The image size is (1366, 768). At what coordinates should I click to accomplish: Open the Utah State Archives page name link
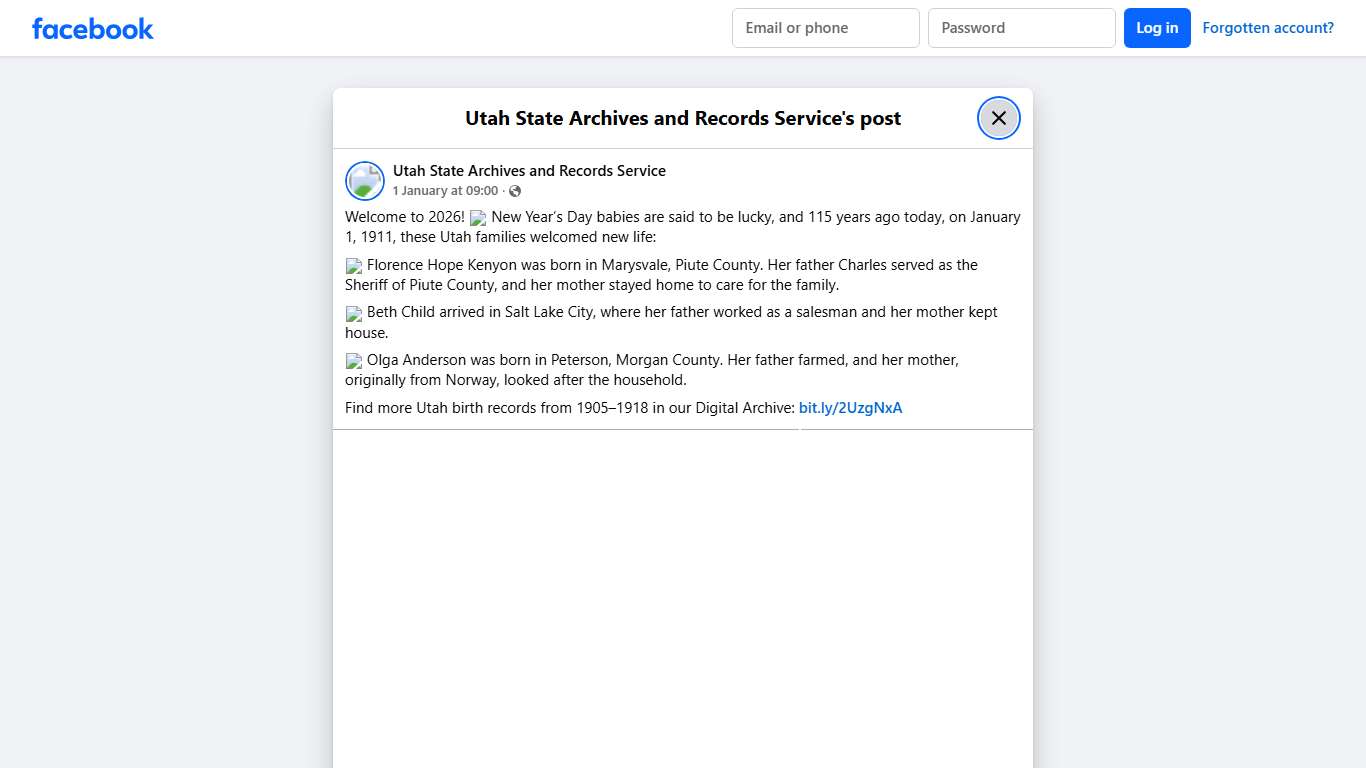pos(529,171)
